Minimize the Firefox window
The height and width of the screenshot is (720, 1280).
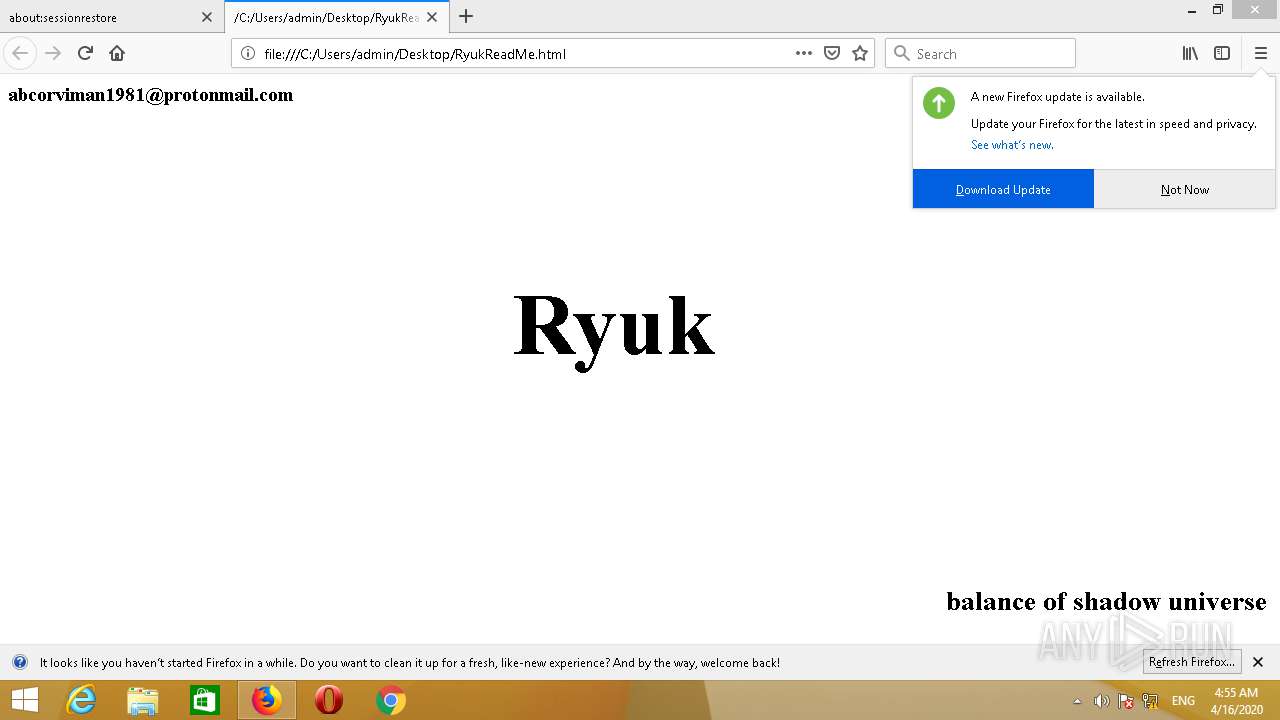tap(1192, 11)
